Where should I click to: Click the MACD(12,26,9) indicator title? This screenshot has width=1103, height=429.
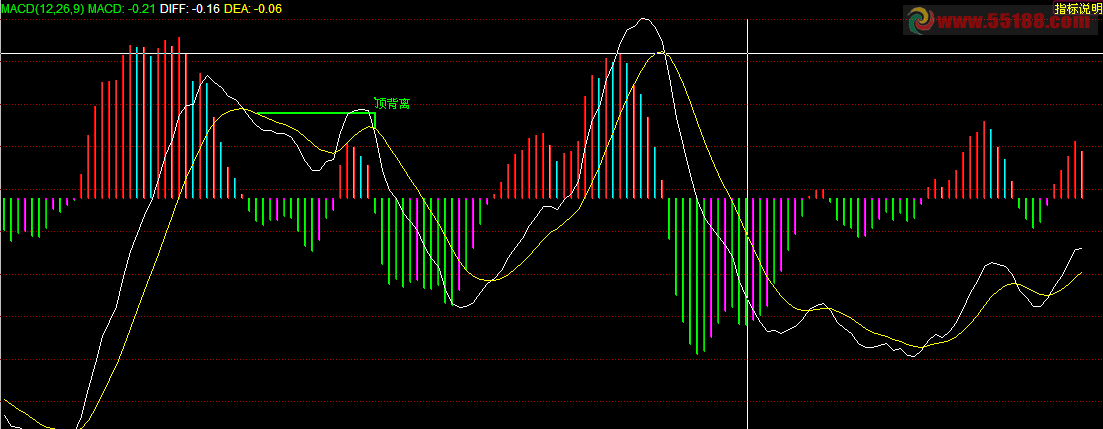pos(42,9)
